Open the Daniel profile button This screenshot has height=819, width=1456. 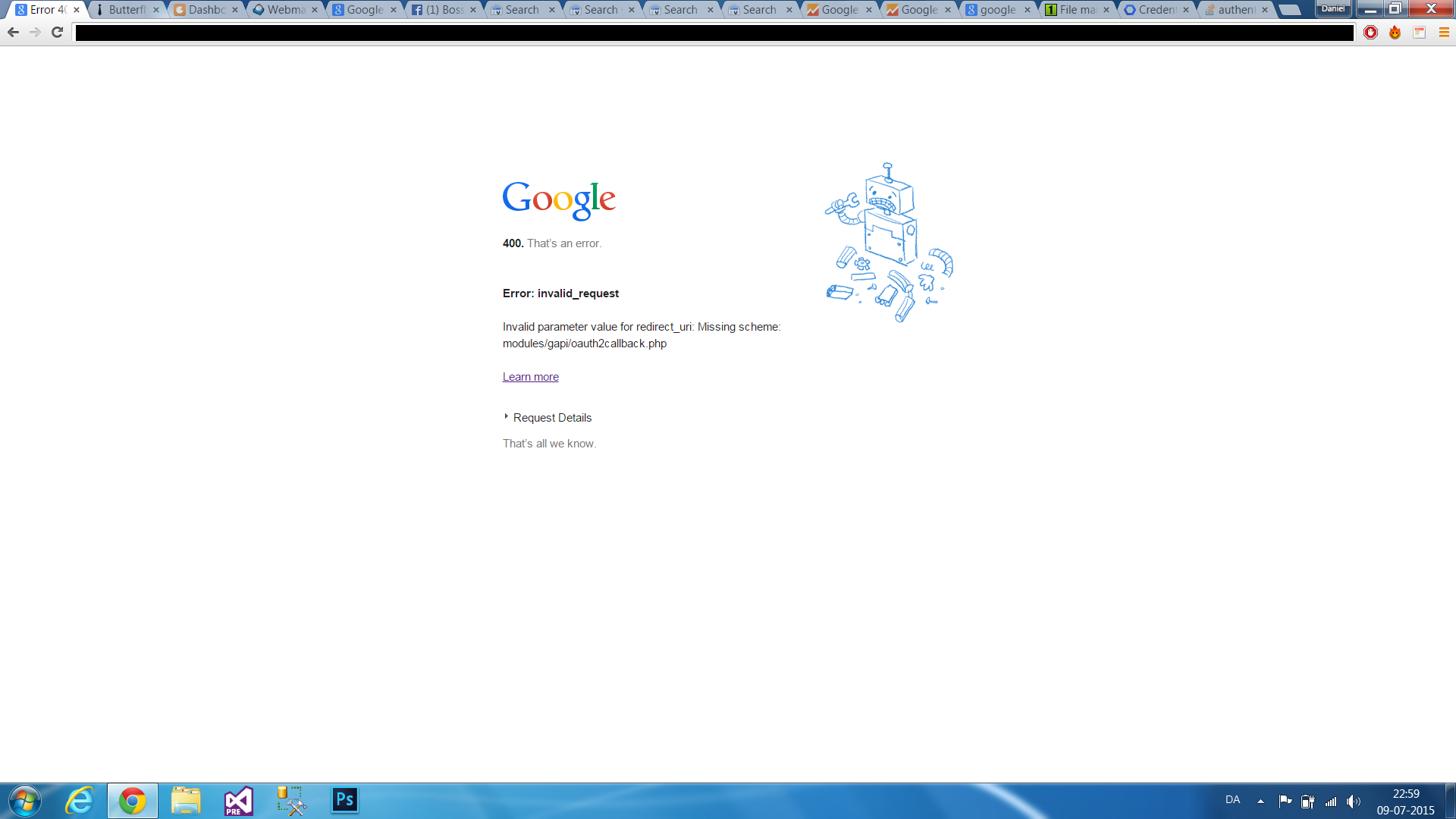[1333, 9]
